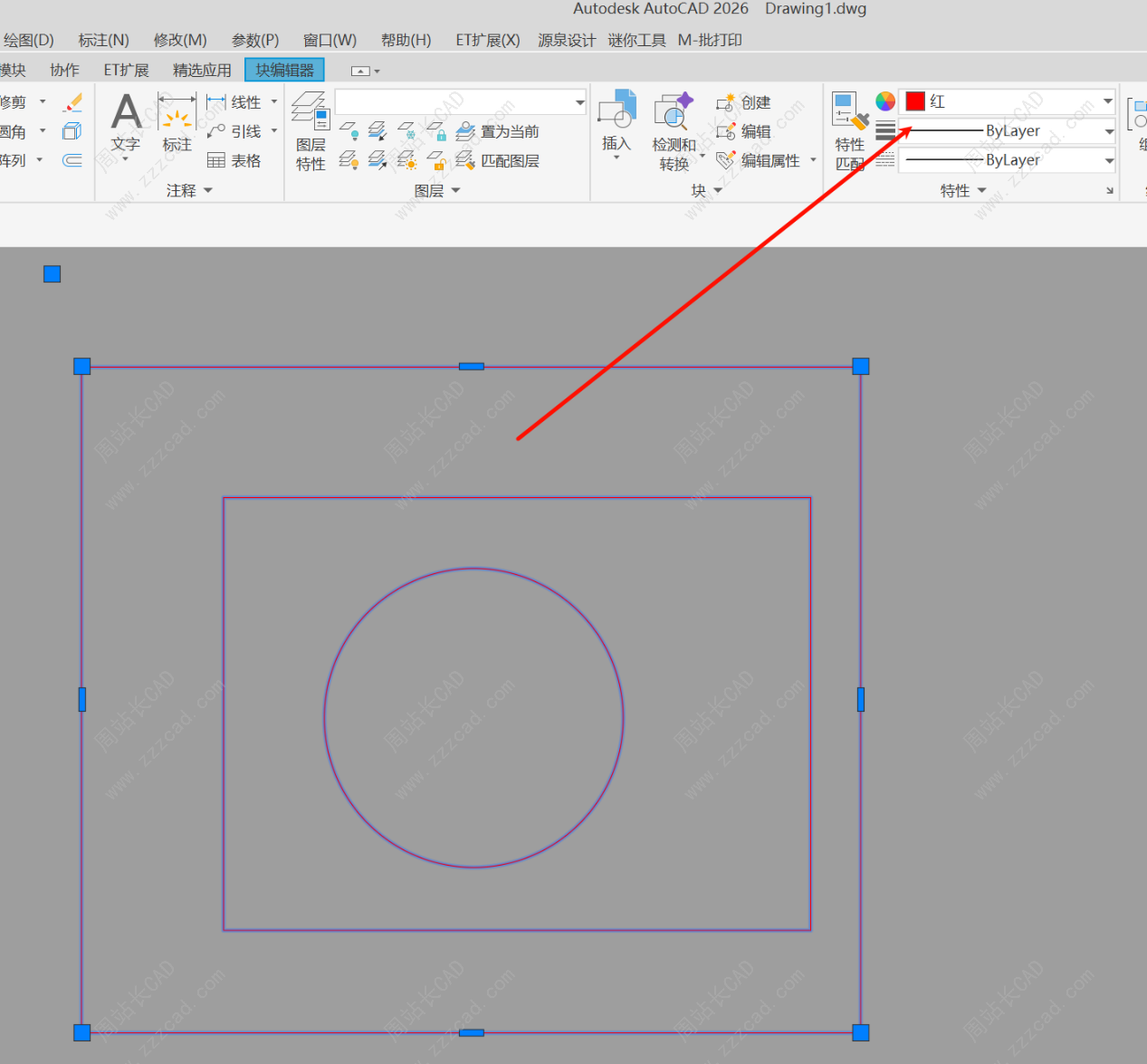This screenshot has width=1147, height=1064.
Task: Click the red color swatch
Action: pyautogui.click(x=915, y=101)
